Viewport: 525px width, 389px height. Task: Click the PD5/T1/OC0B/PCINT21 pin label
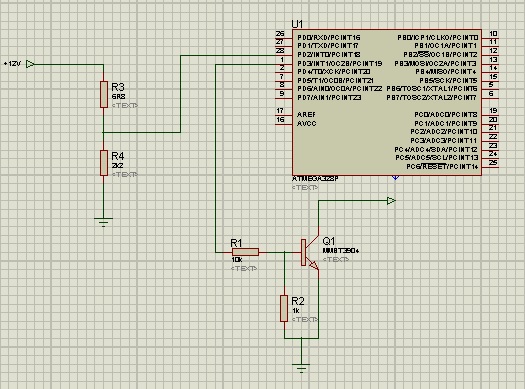(x=335, y=81)
